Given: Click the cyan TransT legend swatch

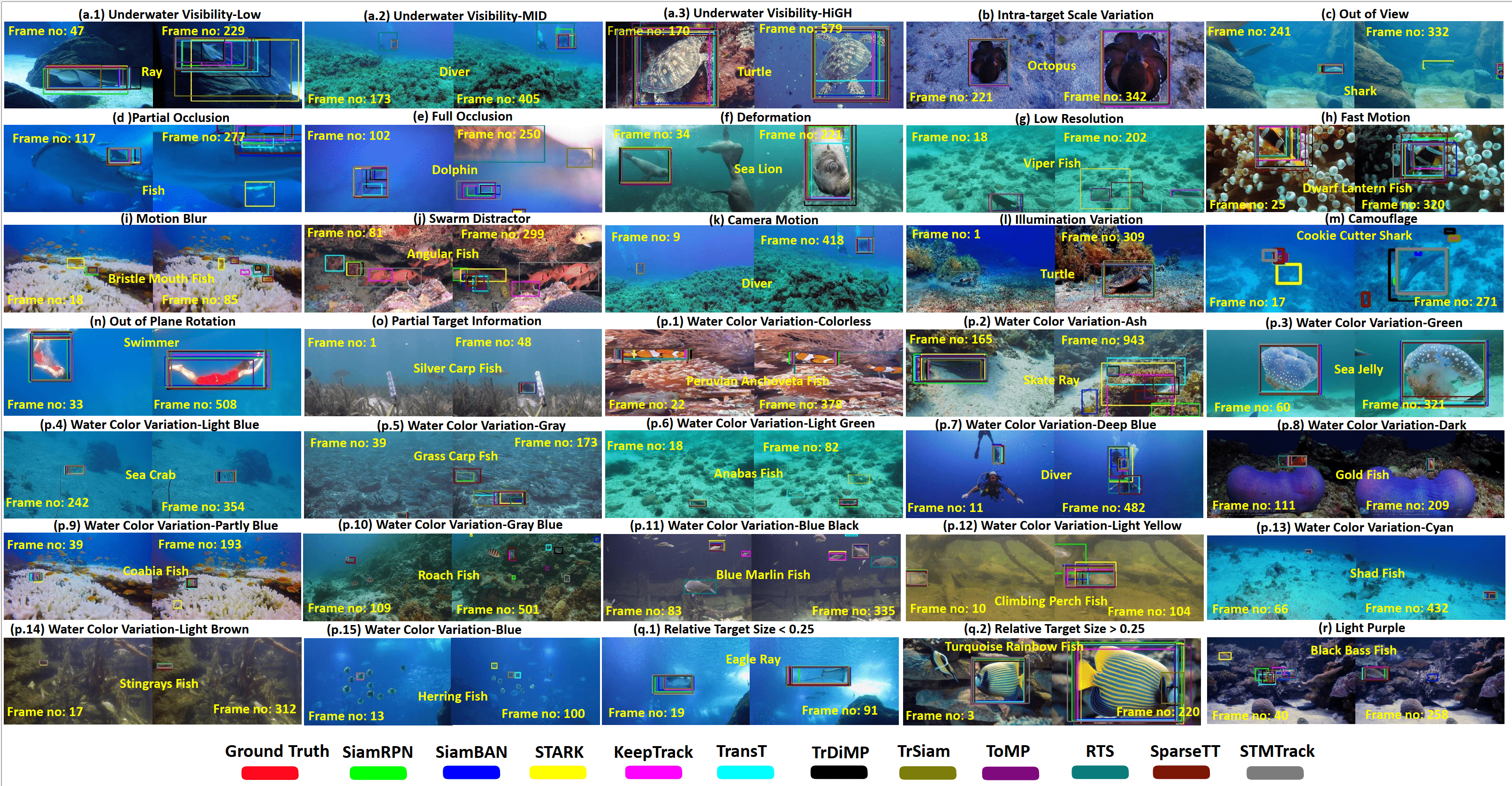Looking at the screenshot, I should [745, 772].
